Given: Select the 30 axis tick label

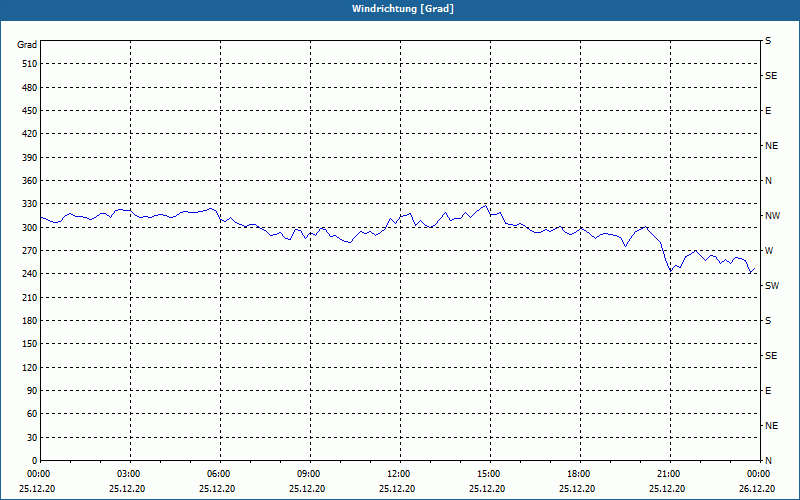Looking at the screenshot, I should 32,438.
